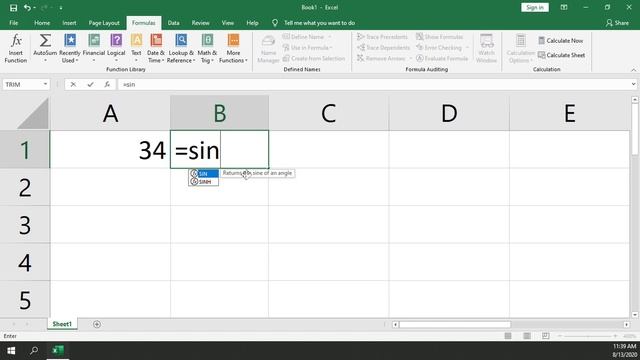640x360 pixels.
Task: Open the Help tab
Action: coord(252,23)
